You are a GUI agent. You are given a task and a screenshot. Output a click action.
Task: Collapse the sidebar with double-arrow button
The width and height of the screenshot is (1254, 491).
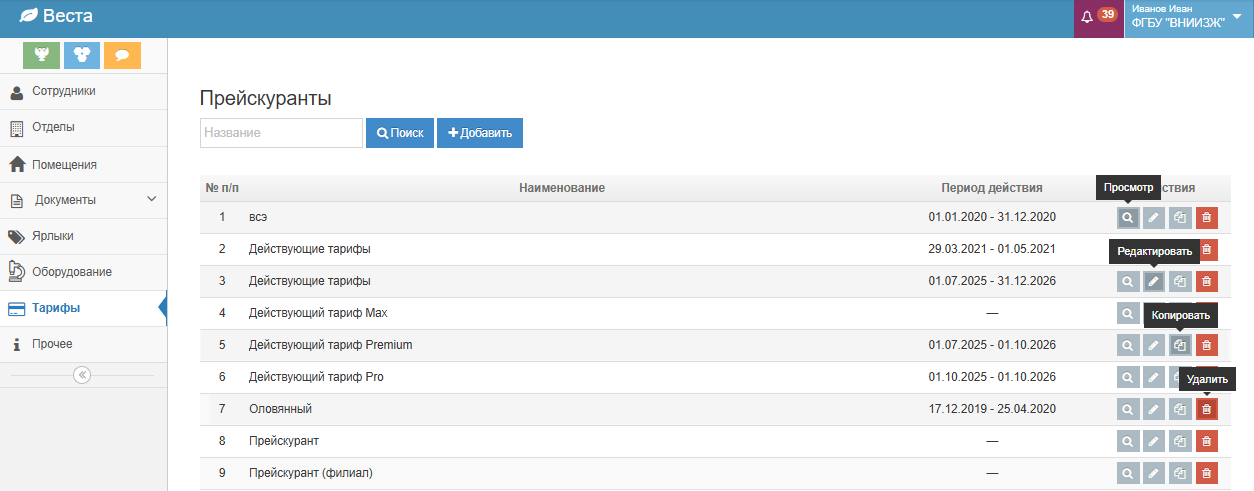(82, 375)
